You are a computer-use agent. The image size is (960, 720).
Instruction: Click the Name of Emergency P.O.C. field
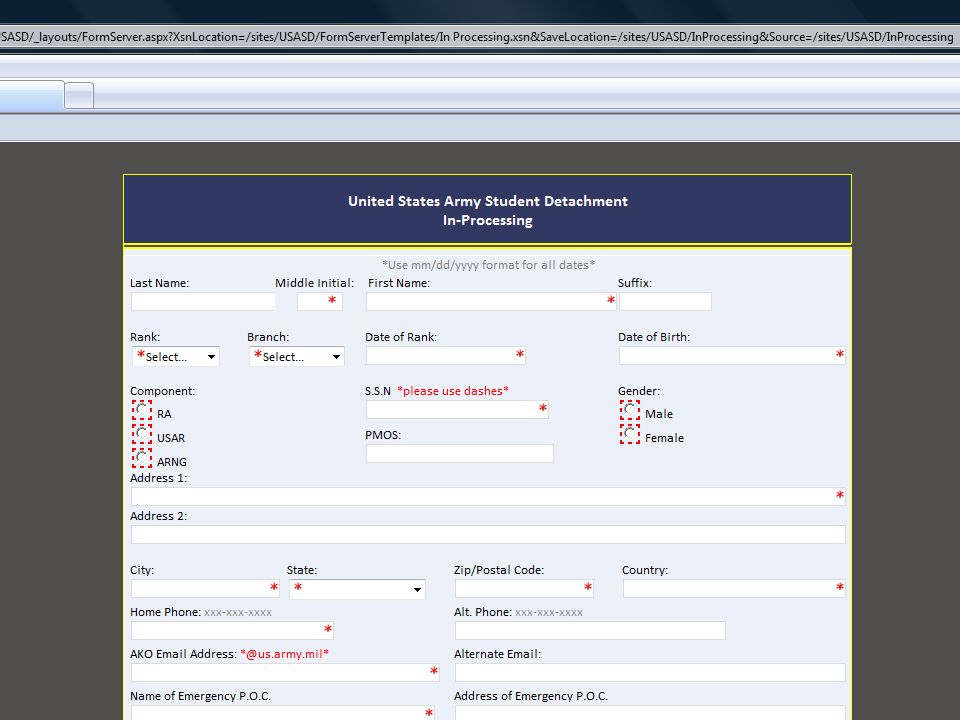click(x=283, y=713)
